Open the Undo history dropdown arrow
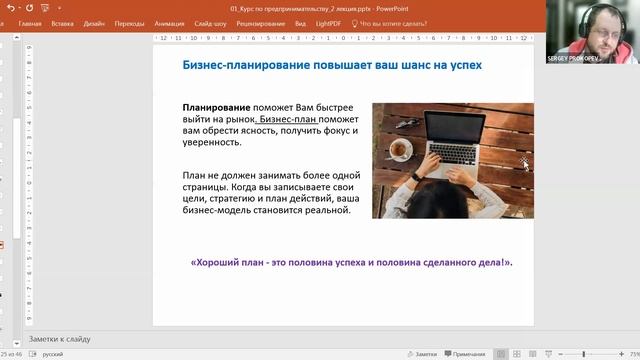 point(20,8)
